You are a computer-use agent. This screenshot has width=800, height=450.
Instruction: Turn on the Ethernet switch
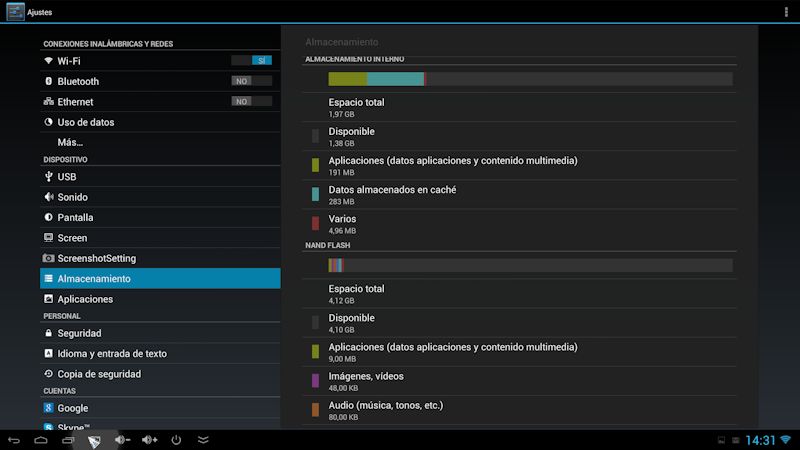(x=252, y=102)
